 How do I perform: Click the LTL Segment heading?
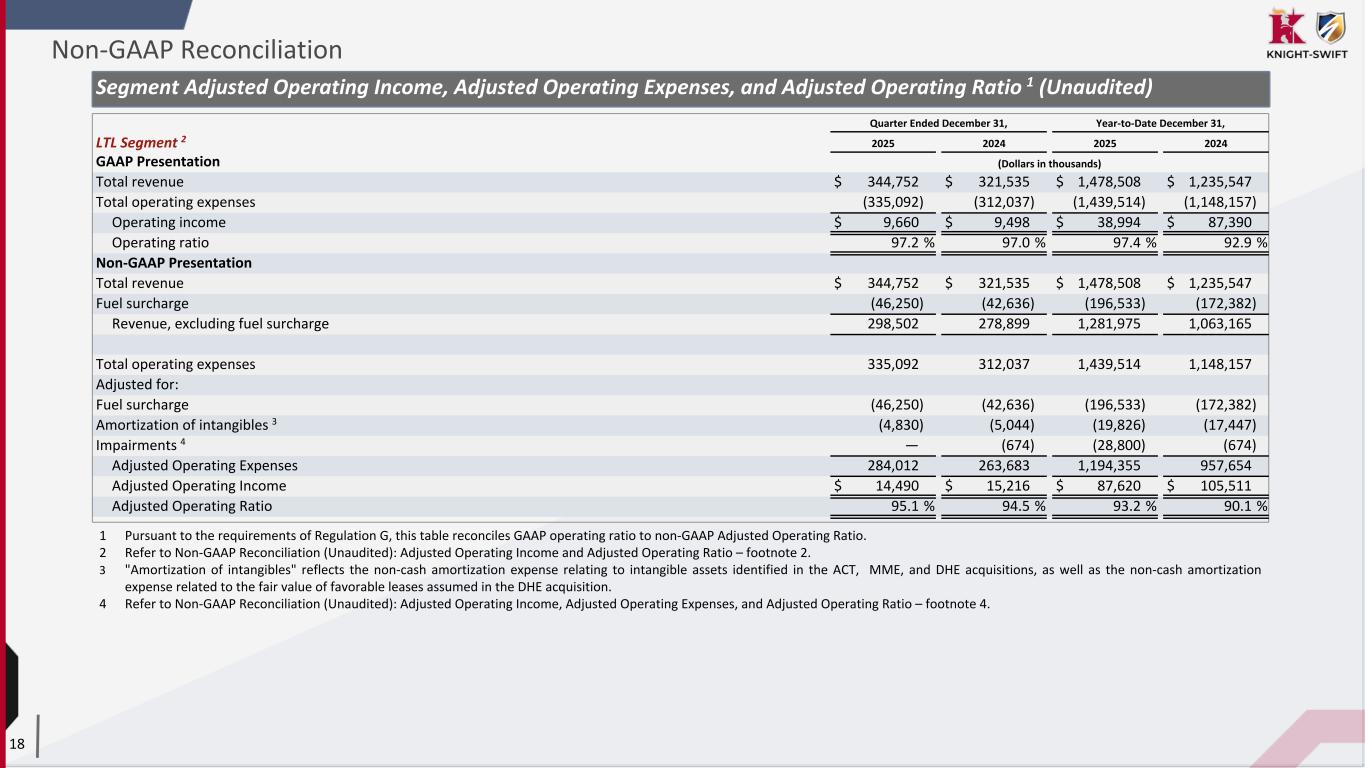coord(135,142)
